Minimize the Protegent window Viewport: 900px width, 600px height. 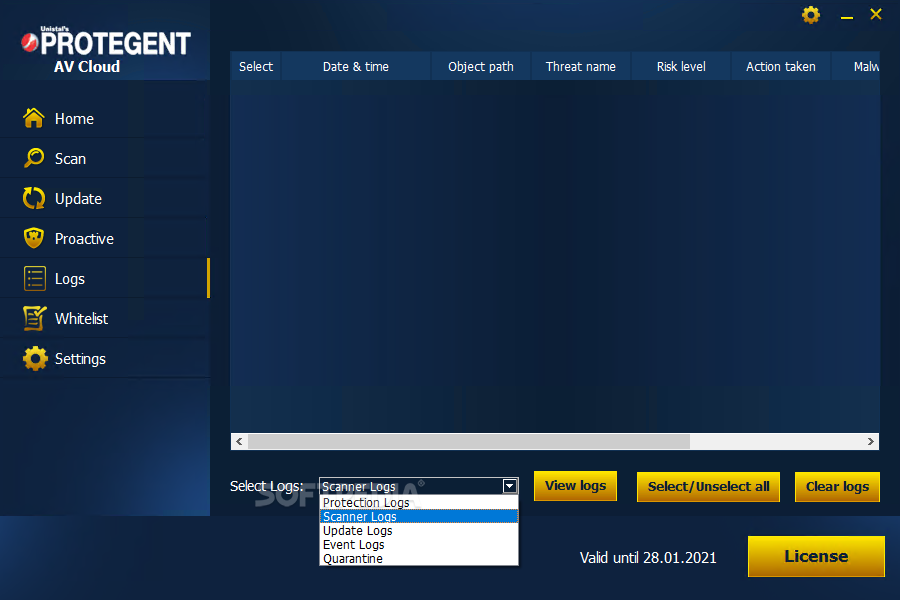(x=847, y=17)
